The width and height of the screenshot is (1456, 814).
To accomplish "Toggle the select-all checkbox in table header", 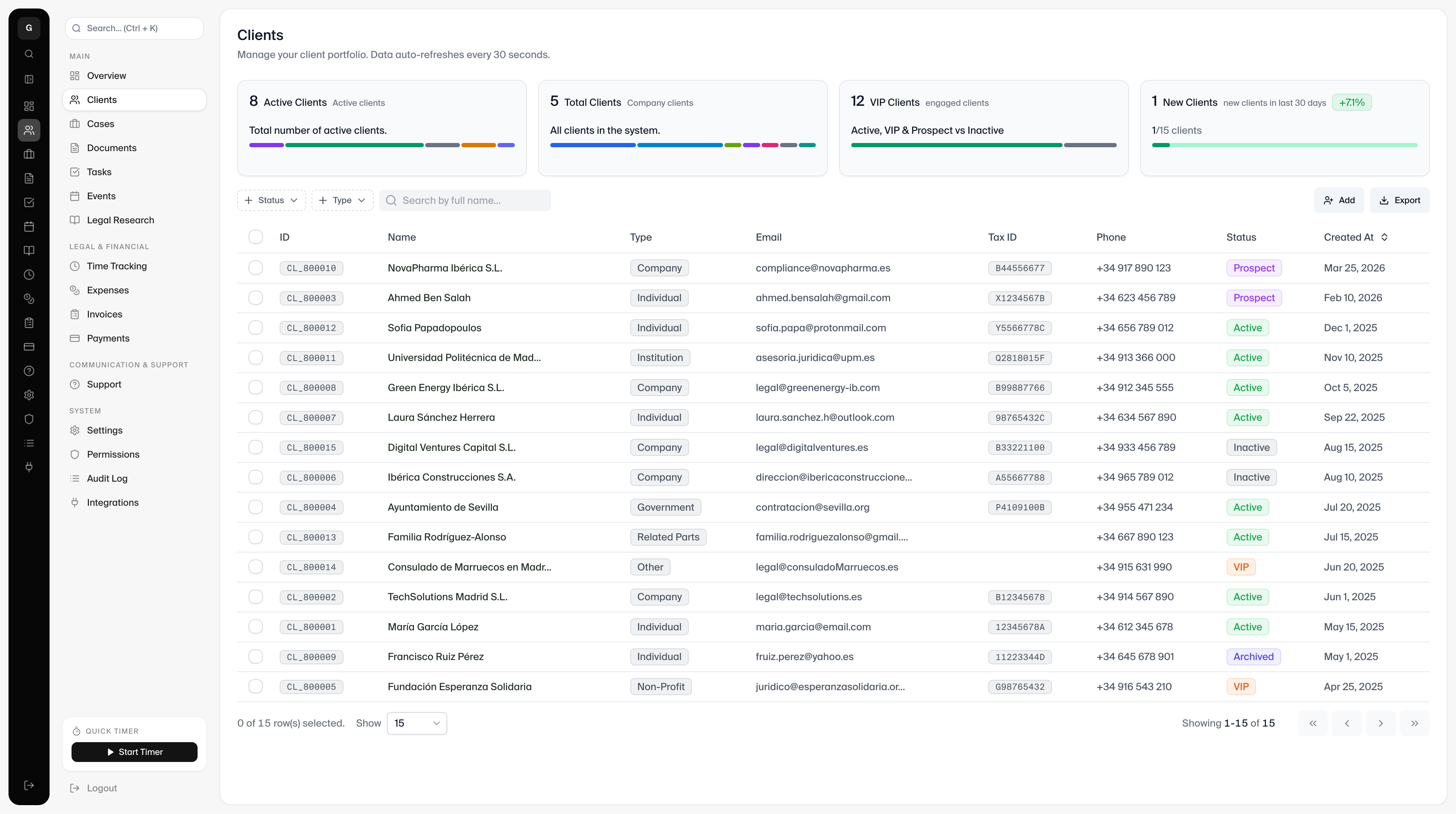I will [256, 237].
